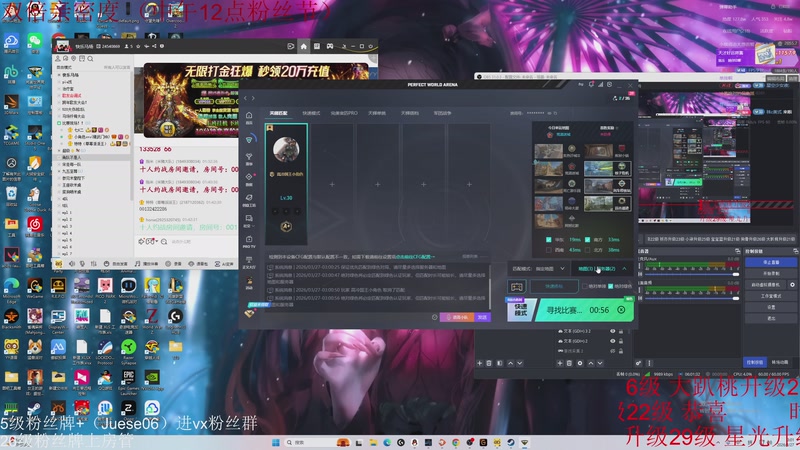Follow green CFG配置 link in Arena notice

tap(415, 257)
